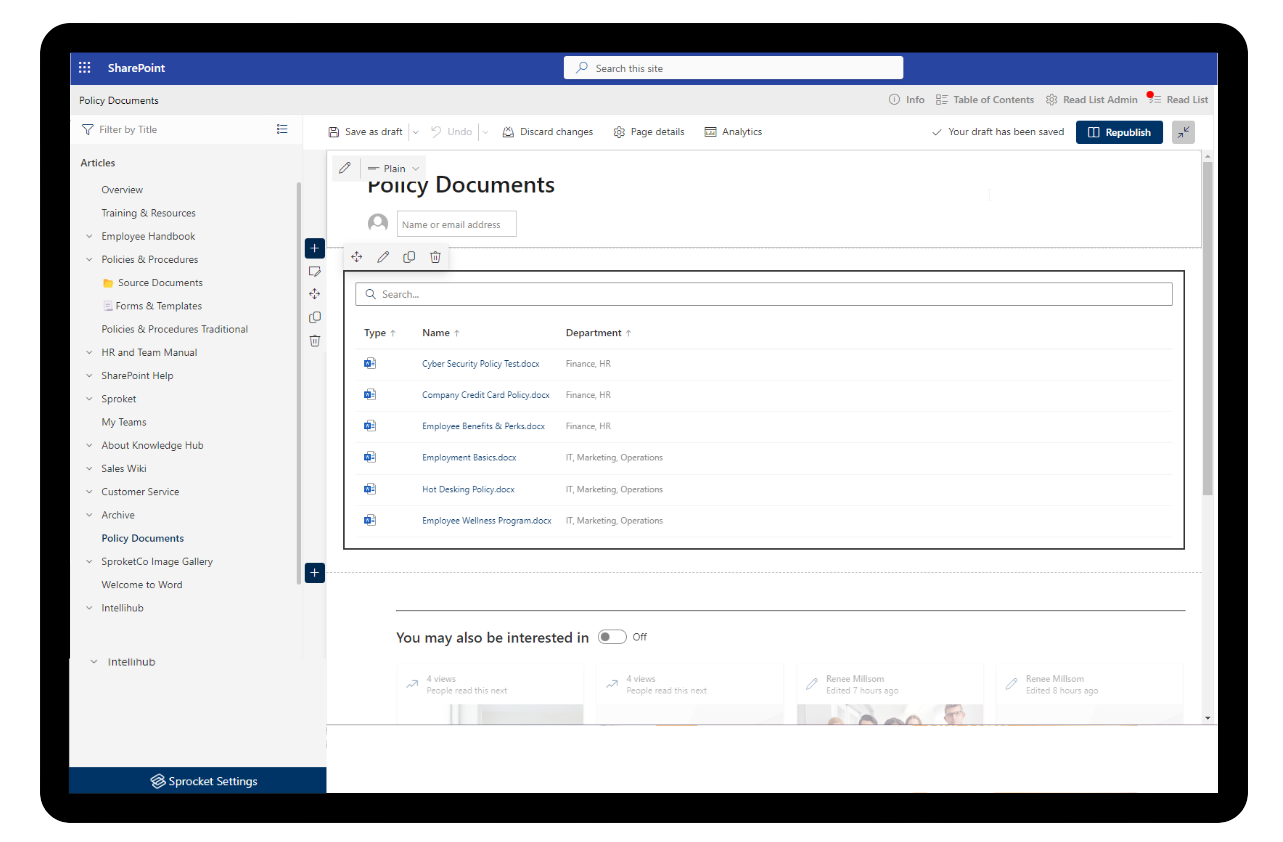Toggle off 'You may also be interested in'
The image size is (1283, 842).
tap(612, 636)
